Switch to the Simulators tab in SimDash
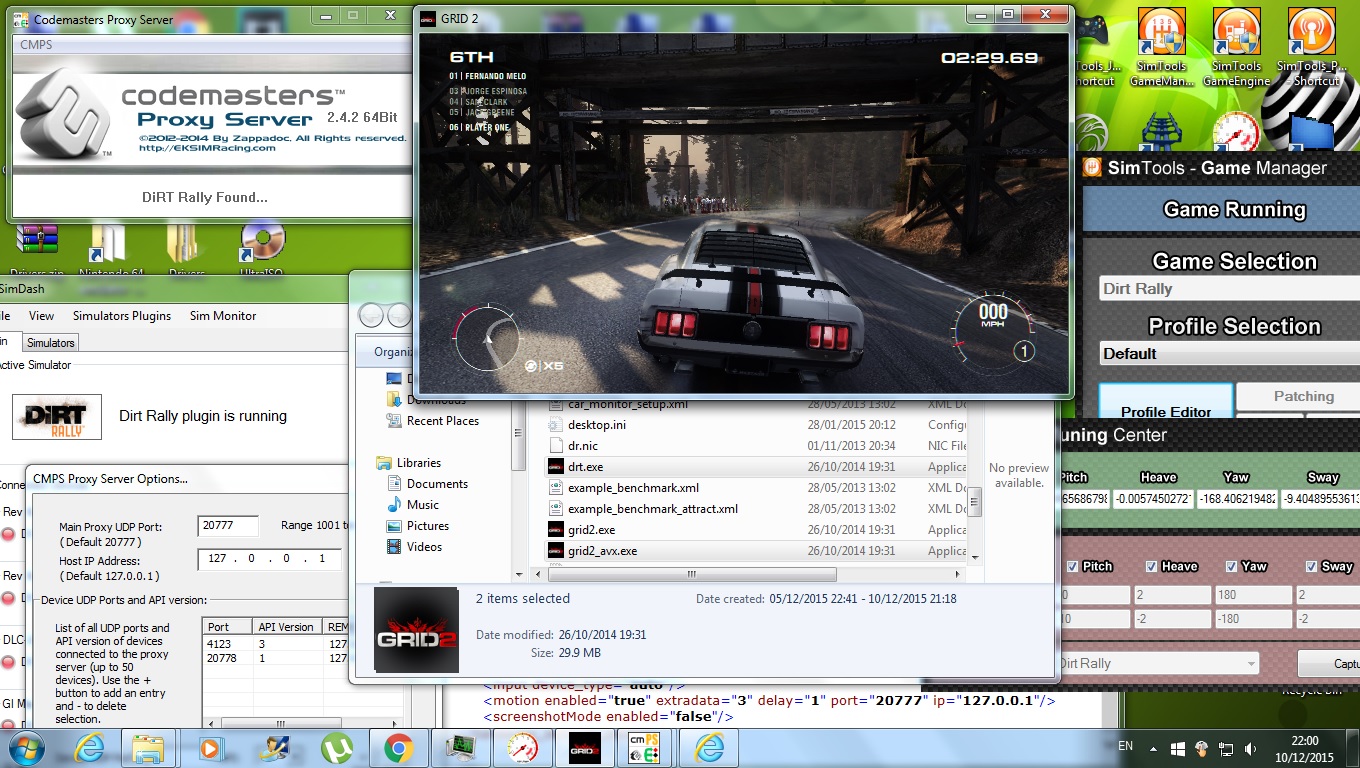This screenshot has height=768, width=1360. tap(50, 343)
